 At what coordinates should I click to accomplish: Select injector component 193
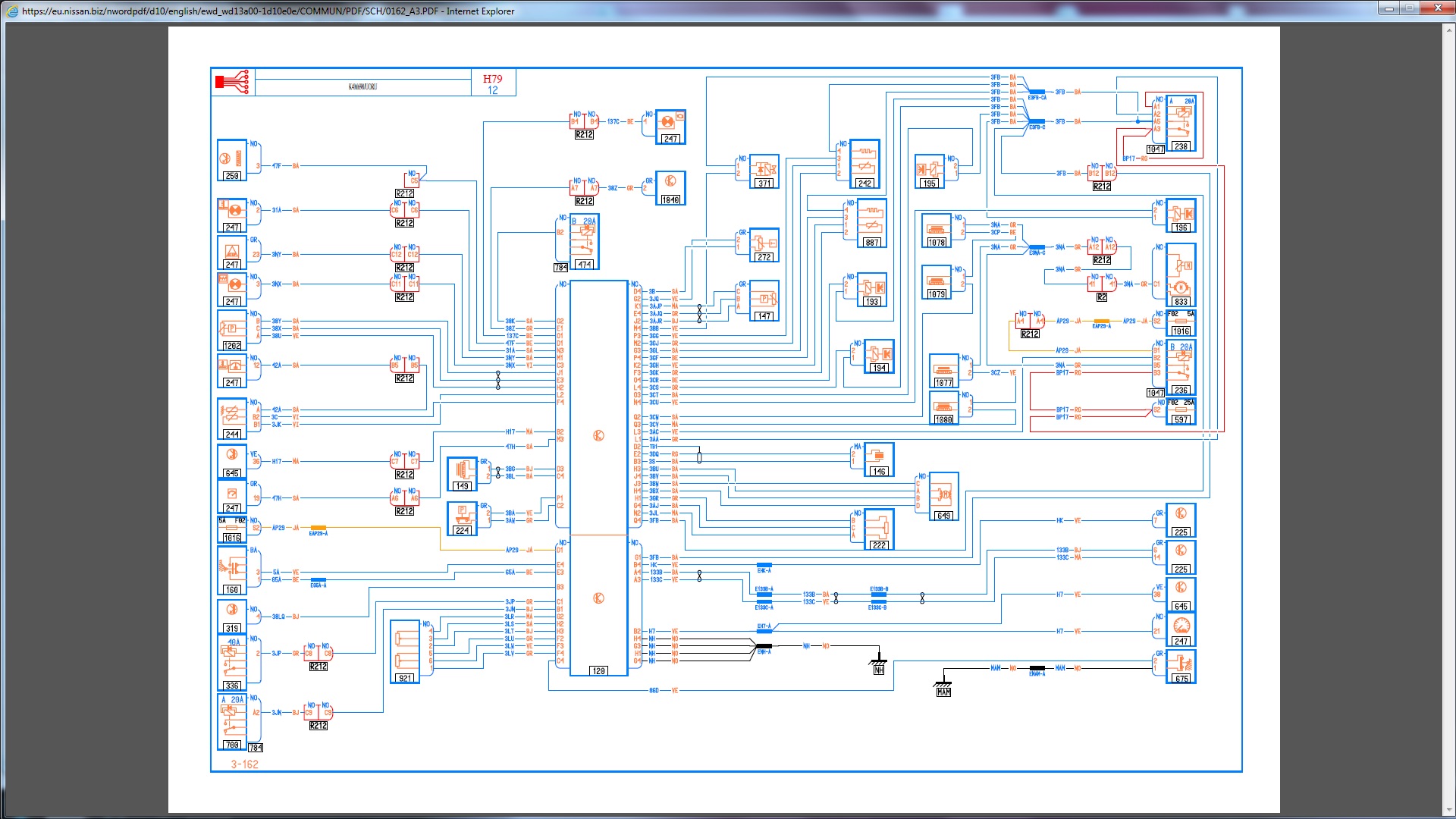click(x=872, y=290)
